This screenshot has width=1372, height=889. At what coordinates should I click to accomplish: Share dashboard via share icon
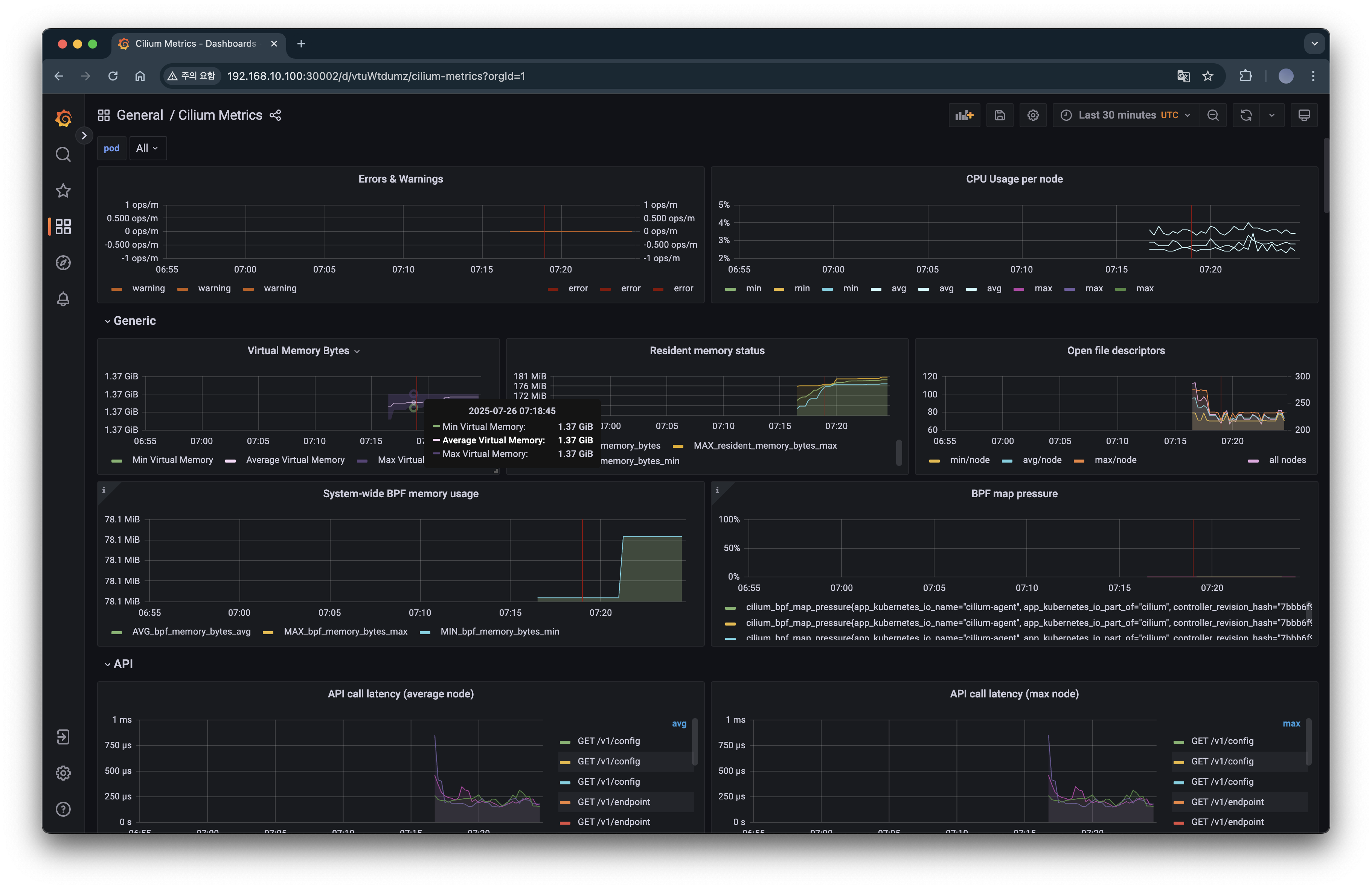pyautogui.click(x=276, y=115)
